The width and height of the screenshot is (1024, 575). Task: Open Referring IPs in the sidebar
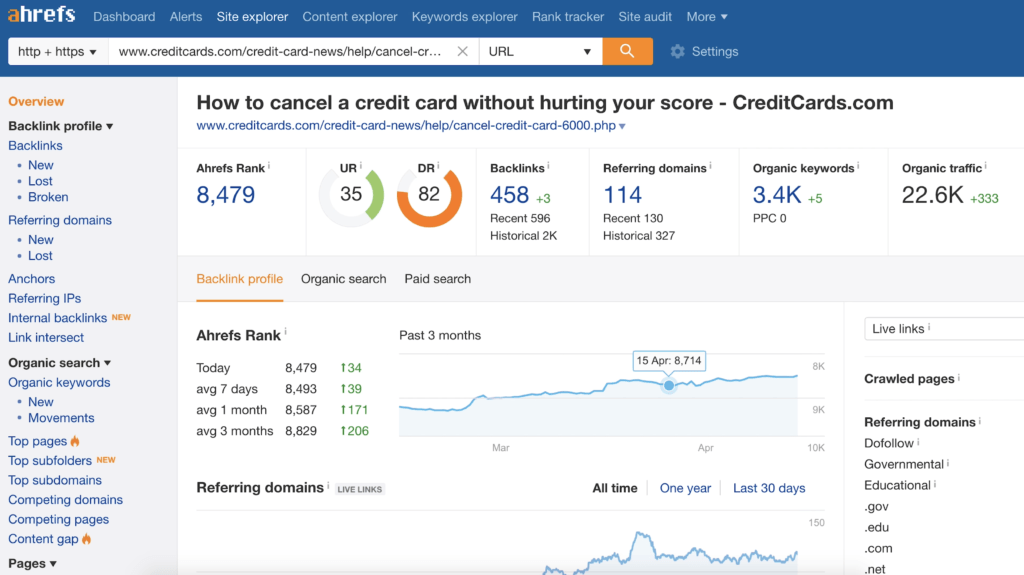pos(44,299)
